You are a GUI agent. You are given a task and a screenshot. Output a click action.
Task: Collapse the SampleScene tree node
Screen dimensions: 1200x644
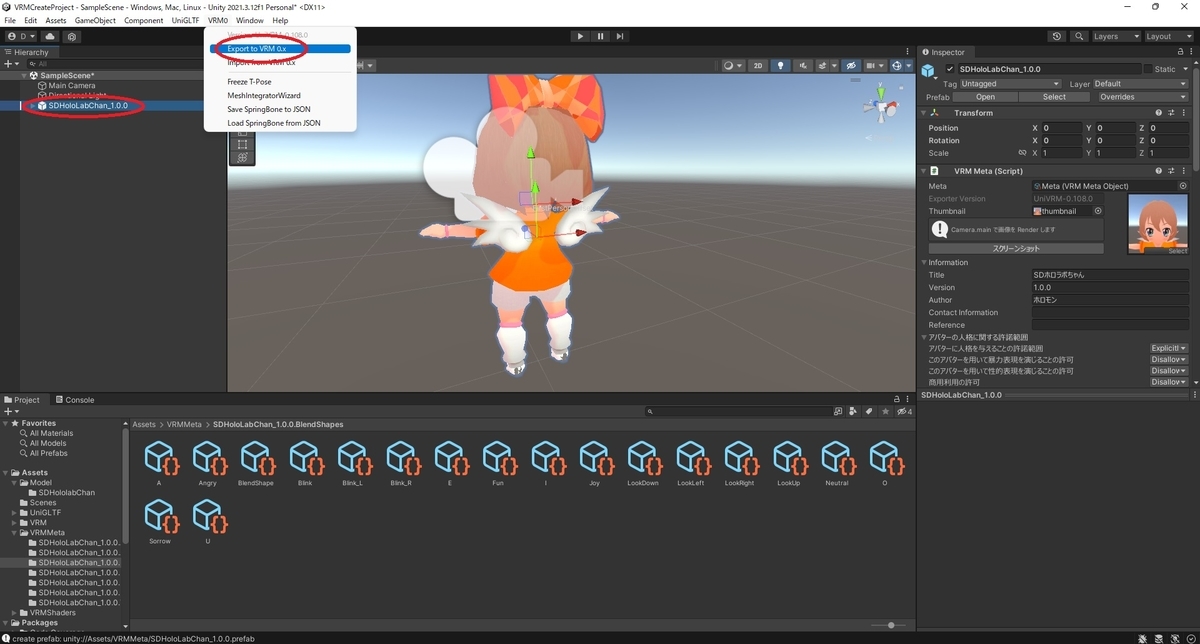tap(24, 75)
